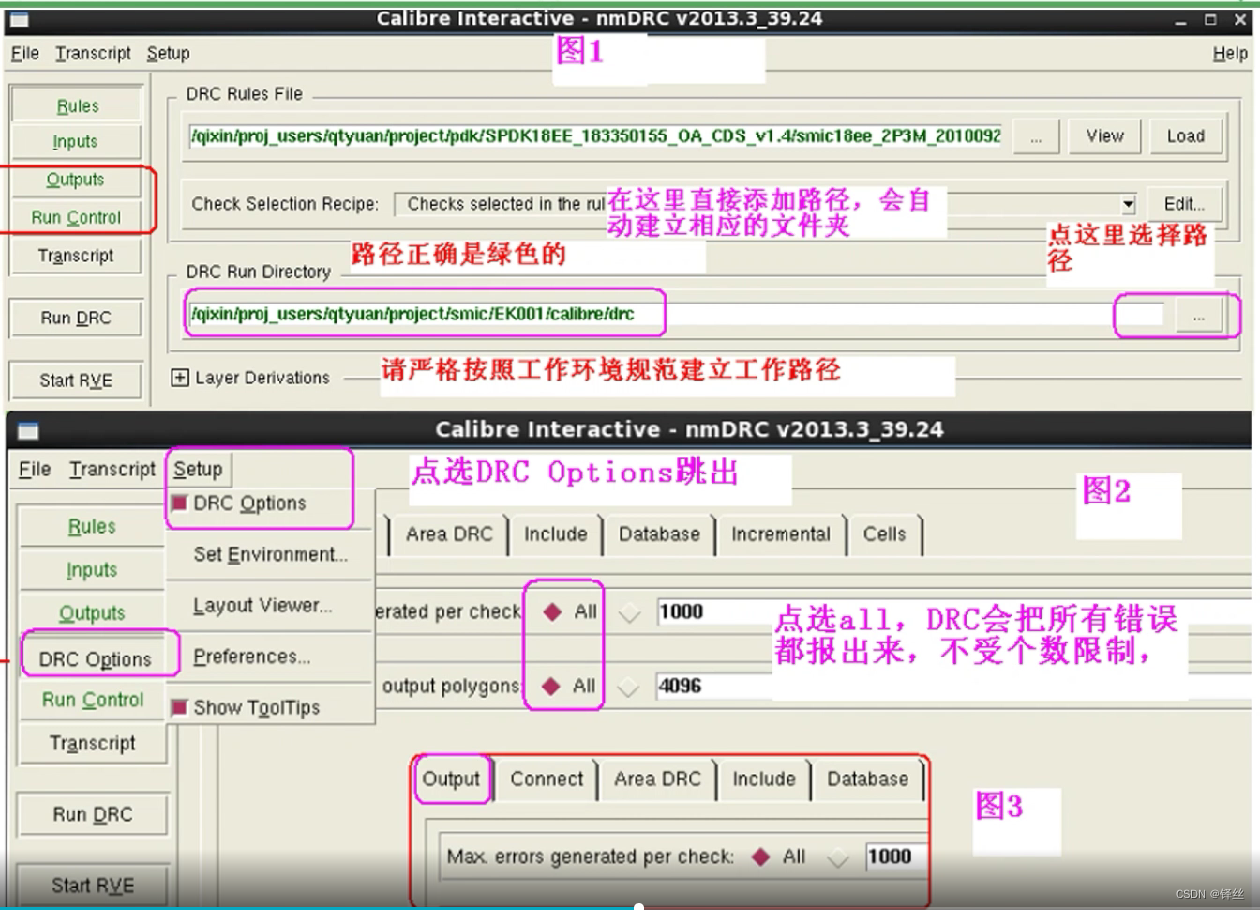
Task: Open window menu icon in 图2 title bar
Action: coord(28,431)
